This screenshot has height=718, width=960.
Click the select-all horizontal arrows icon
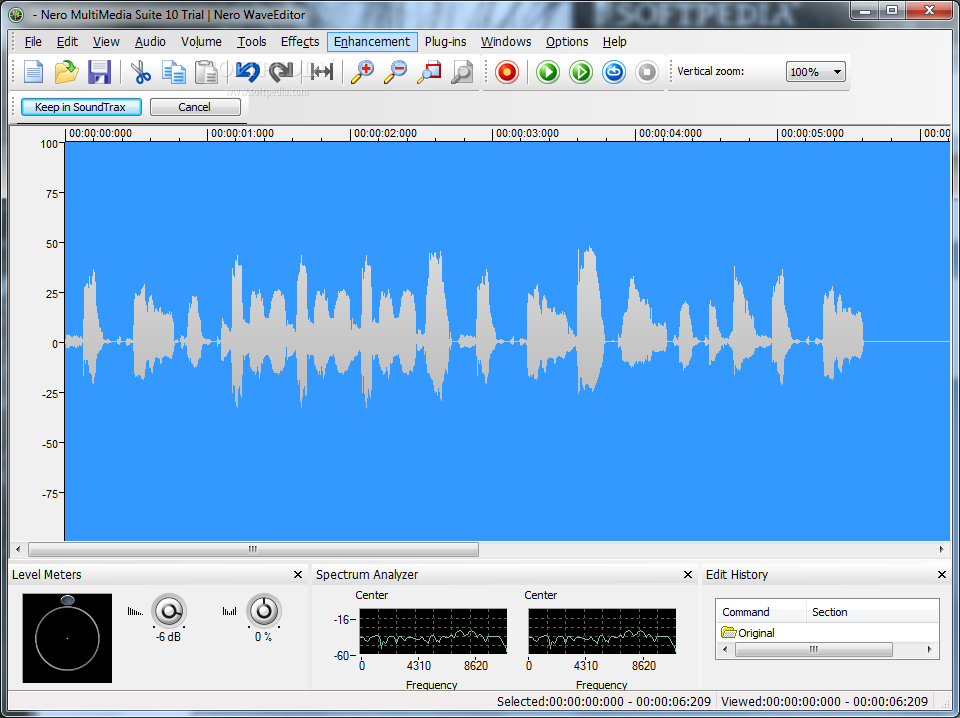tap(321, 72)
